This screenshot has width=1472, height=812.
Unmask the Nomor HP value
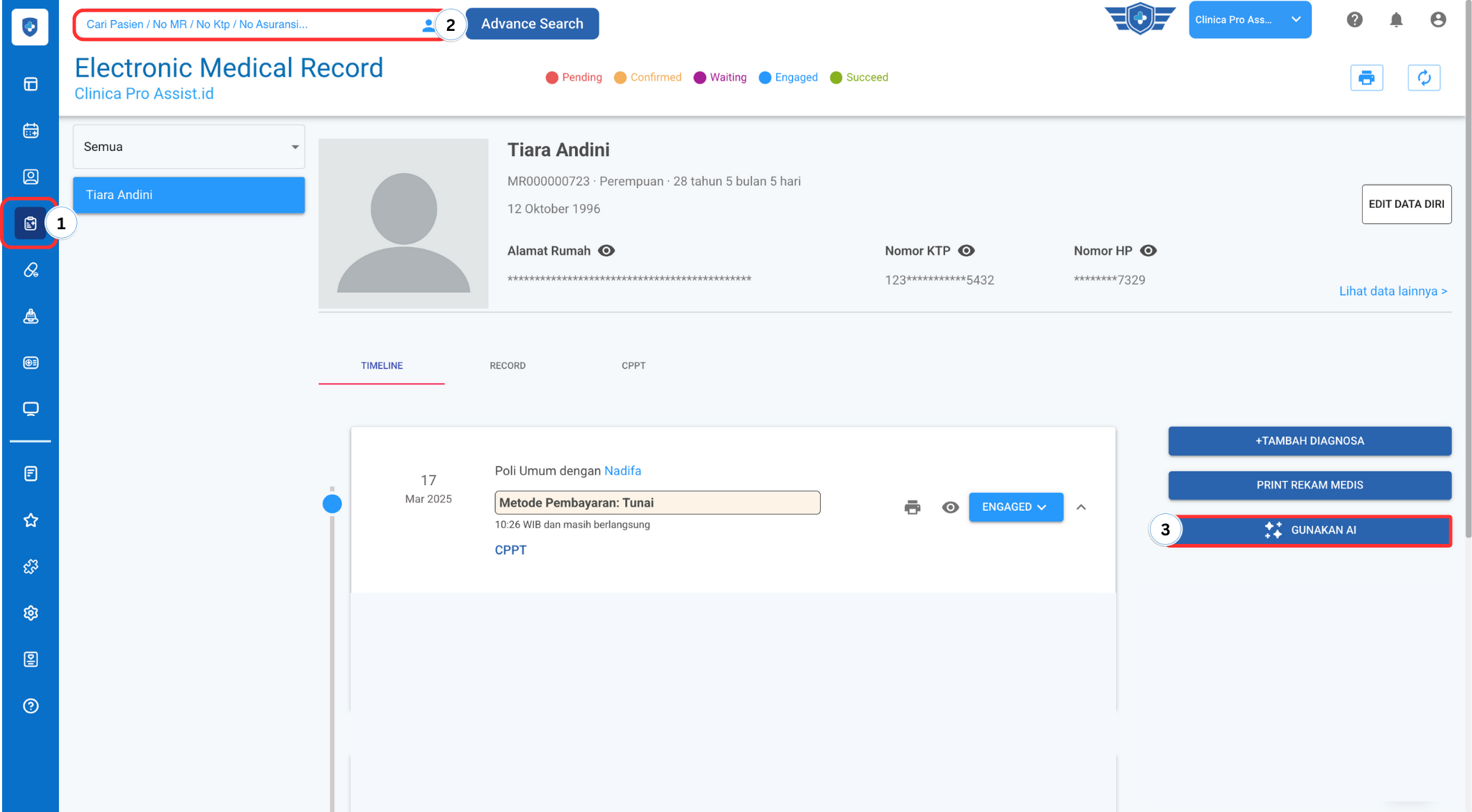click(x=1149, y=251)
